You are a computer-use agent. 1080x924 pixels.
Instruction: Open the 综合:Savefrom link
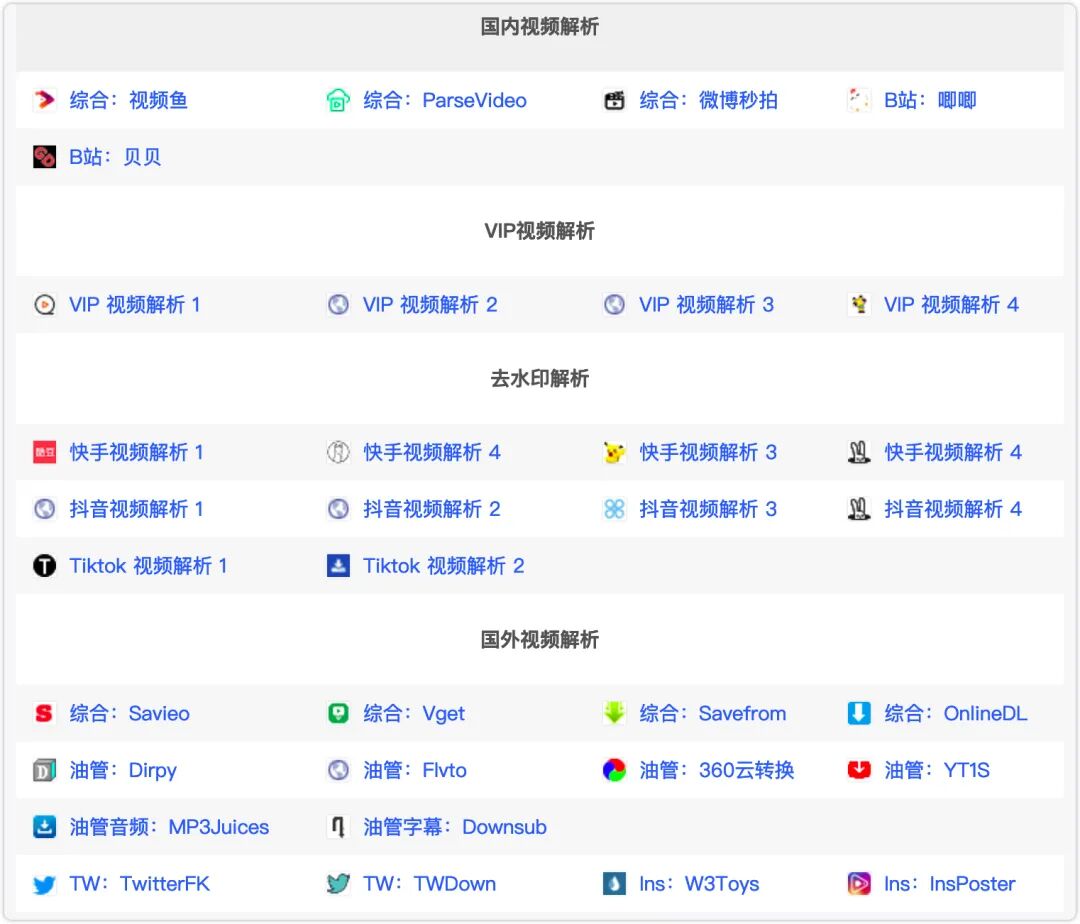713,713
